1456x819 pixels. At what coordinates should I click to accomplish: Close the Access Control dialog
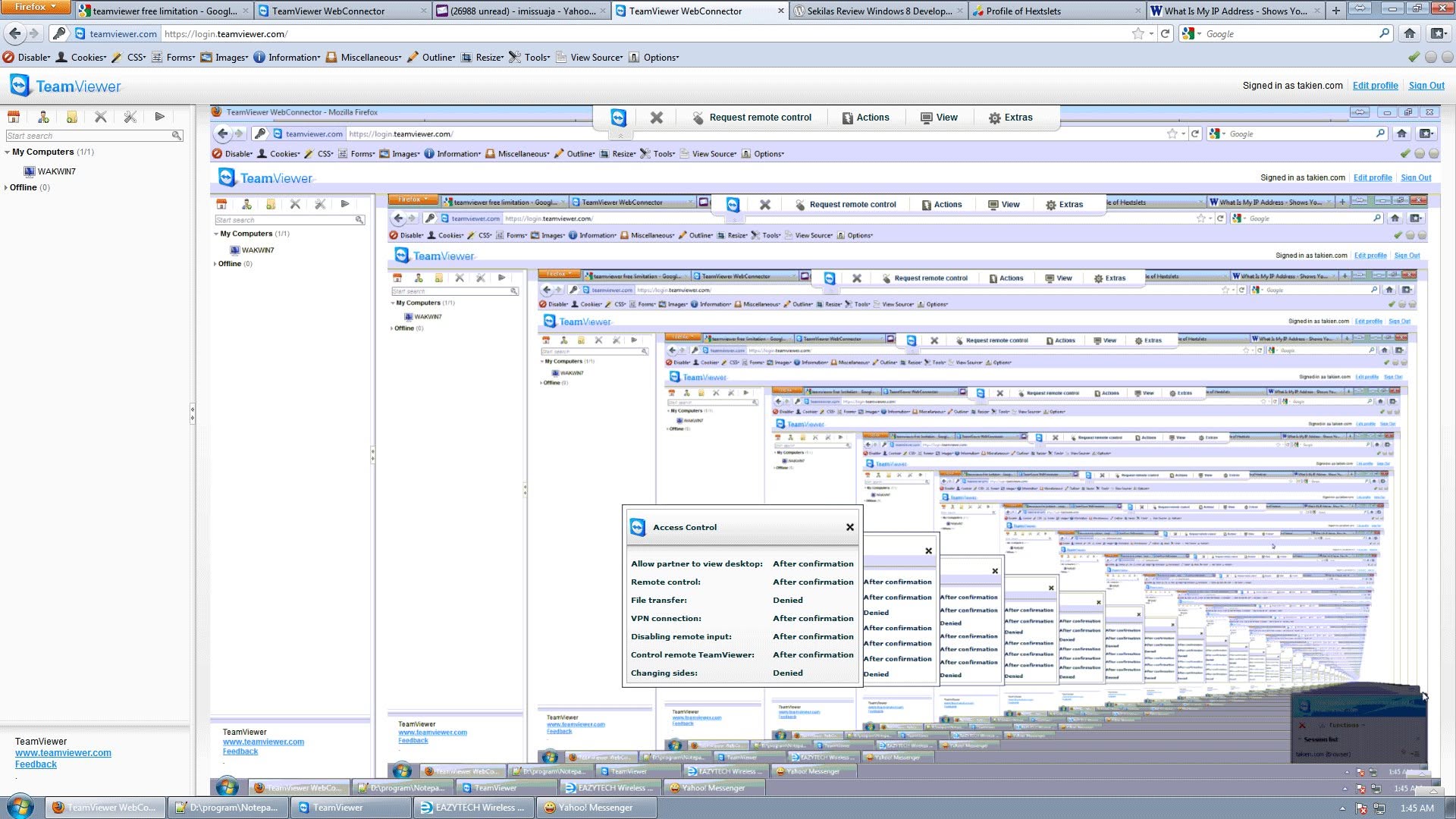click(850, 527)
